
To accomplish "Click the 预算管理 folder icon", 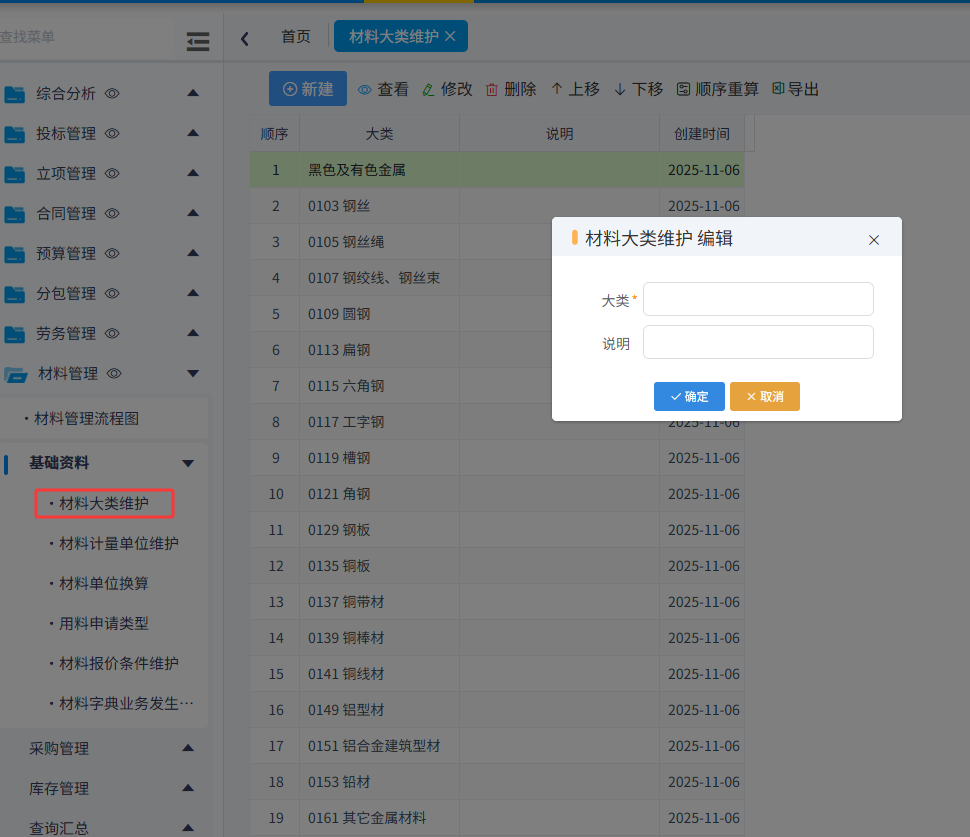I will coord(14,254).
